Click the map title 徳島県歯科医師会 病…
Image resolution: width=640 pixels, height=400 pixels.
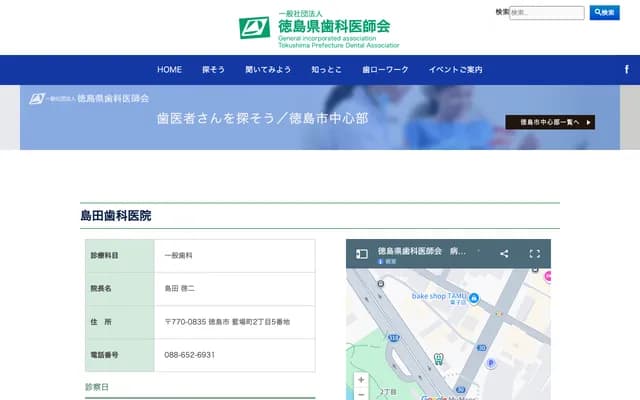coord(422,251)
